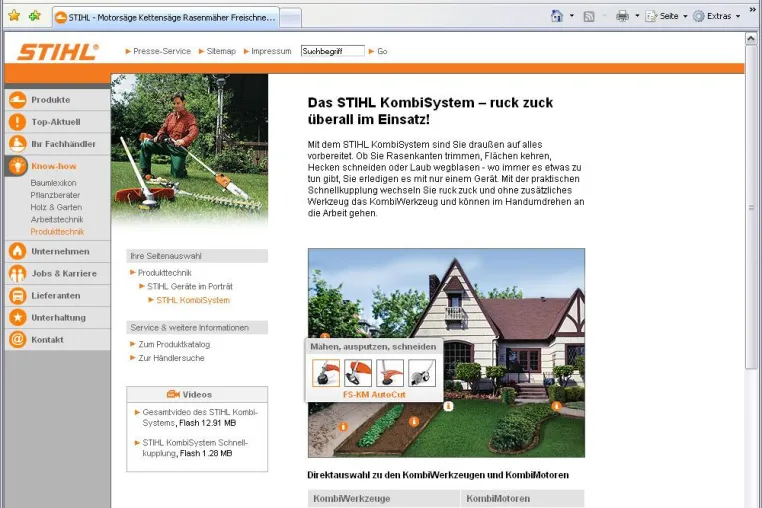Screen dimensions: 762x508
Task: Select the fourth edger tool thumbnail
Action: (422, 373)
